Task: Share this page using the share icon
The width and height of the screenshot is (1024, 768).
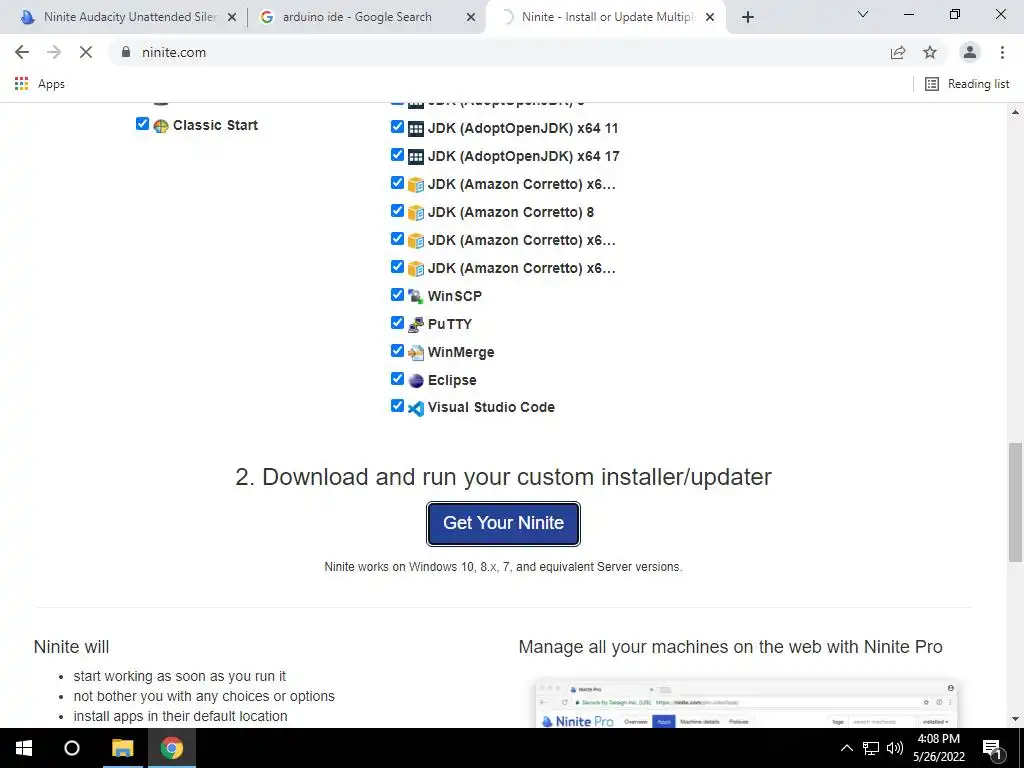Action: (x=898, y=52)
